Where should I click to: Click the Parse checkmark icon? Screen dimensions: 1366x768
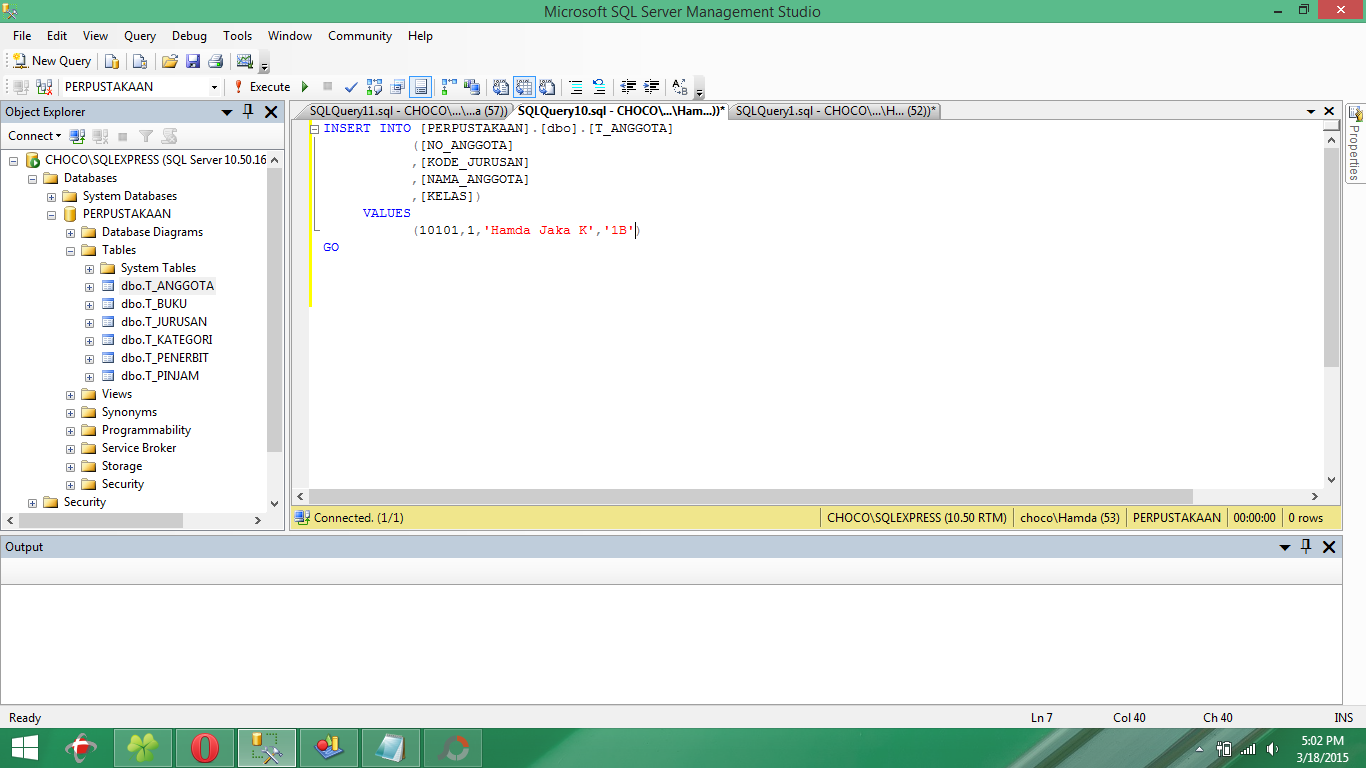(351, 87)
